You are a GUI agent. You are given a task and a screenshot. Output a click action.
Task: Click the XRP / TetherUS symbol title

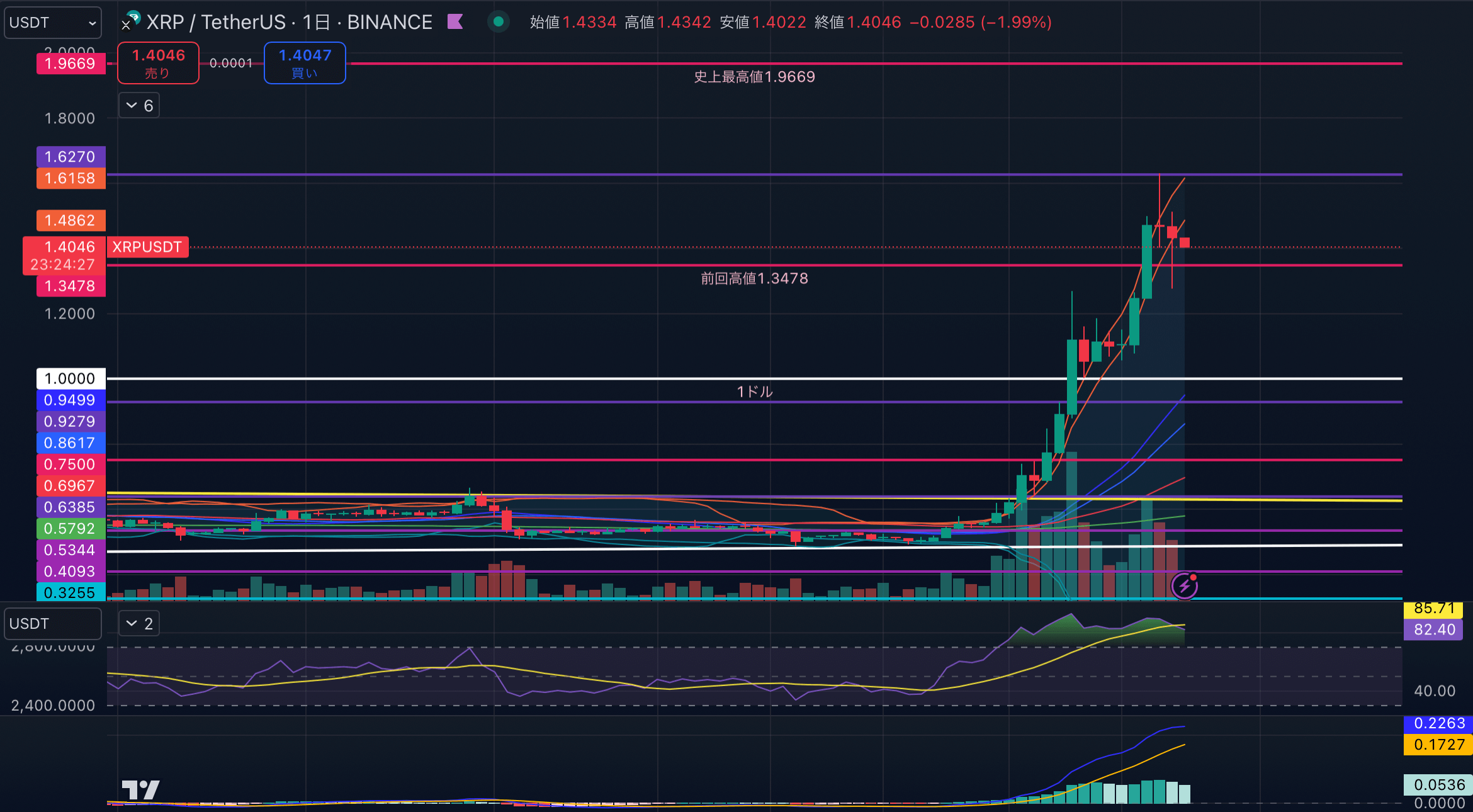(216, 22)
